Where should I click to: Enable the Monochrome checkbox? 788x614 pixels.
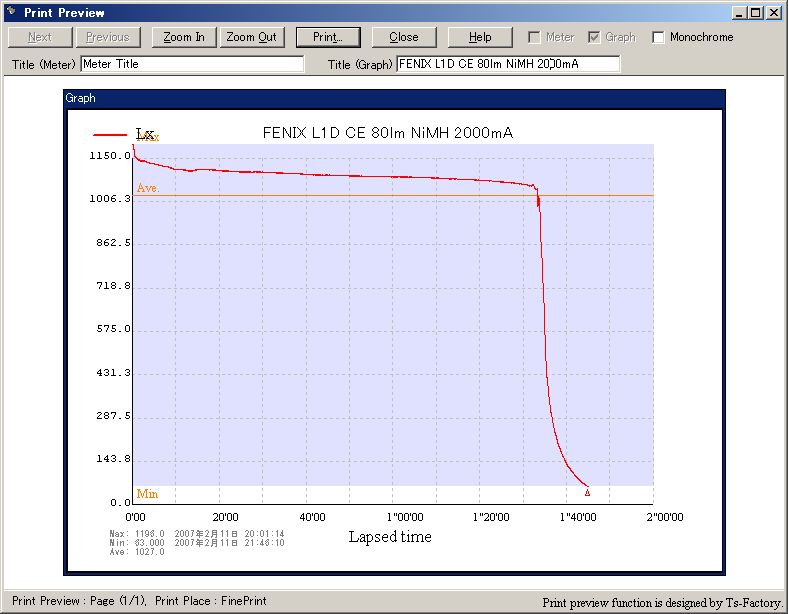coord(658,37)
